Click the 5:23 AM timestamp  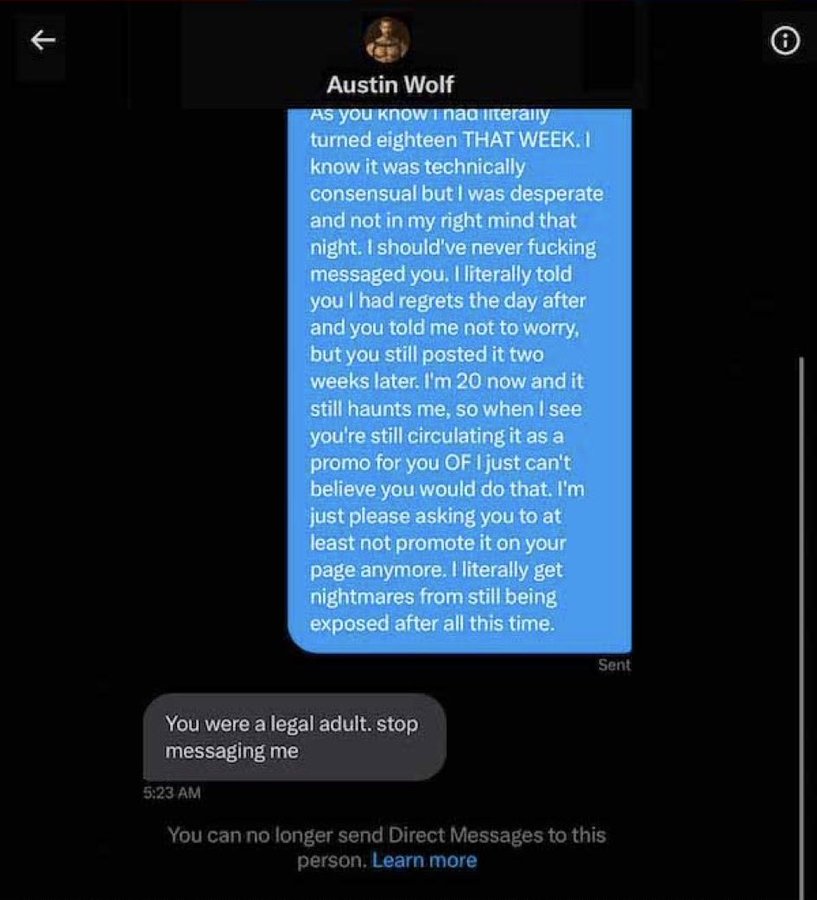(172, 793)
